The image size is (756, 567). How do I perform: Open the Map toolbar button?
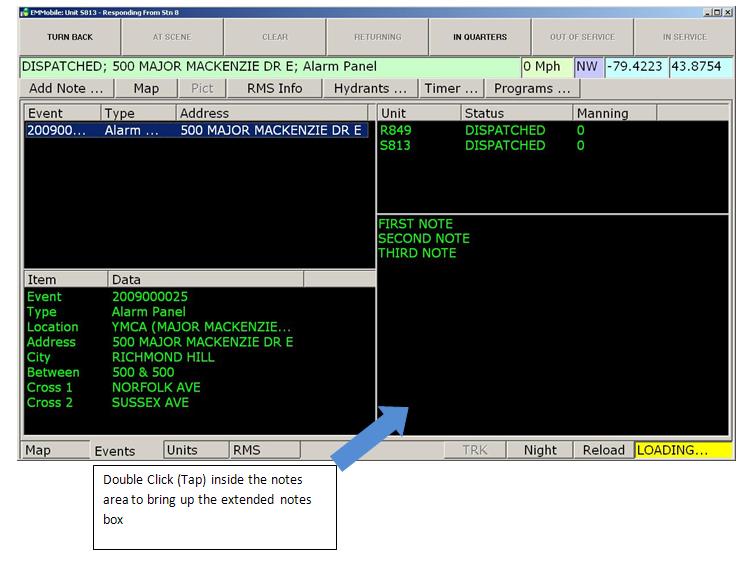(x=146, y=88)
